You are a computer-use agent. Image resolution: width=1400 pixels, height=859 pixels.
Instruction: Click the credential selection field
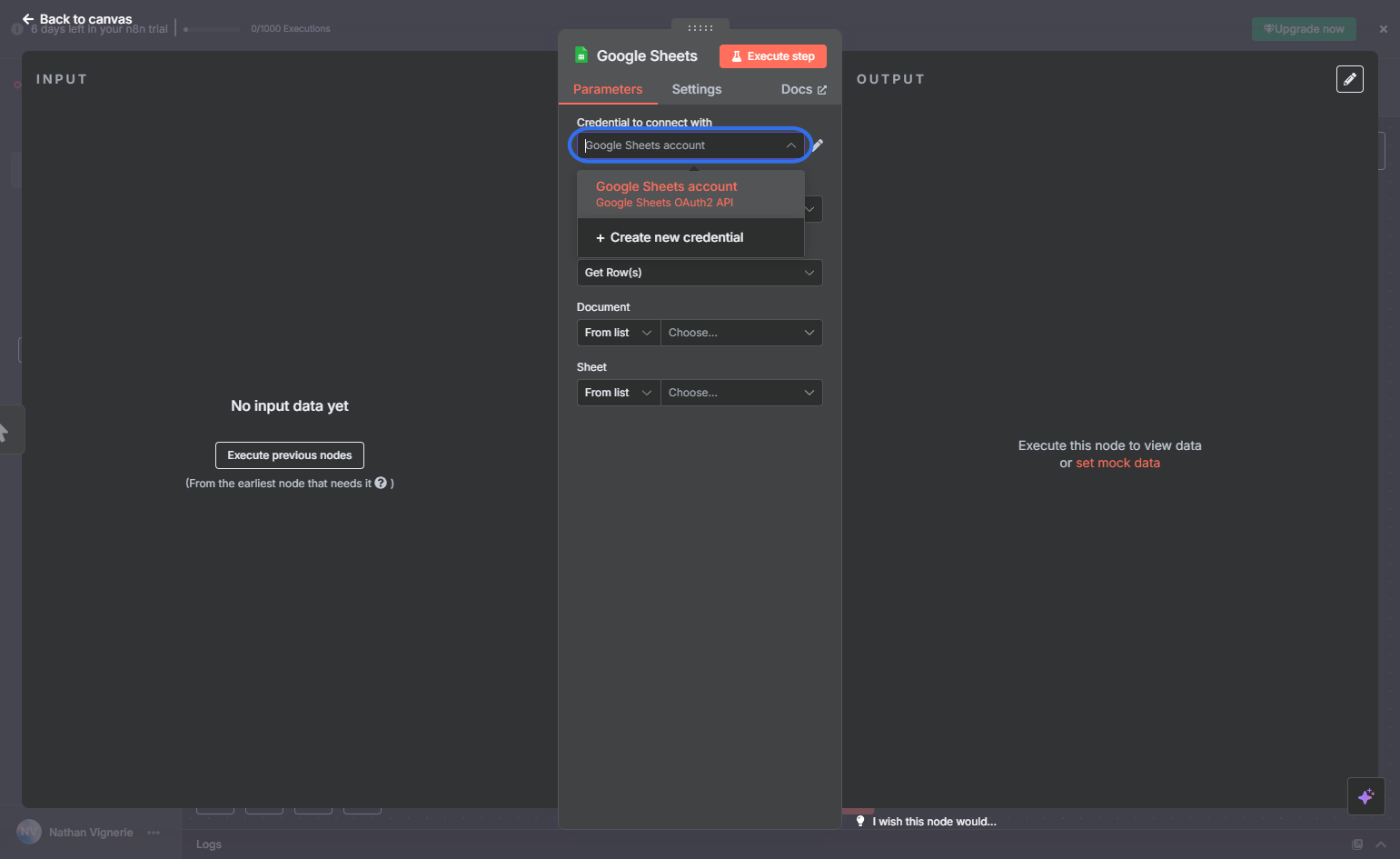(690, 145)
